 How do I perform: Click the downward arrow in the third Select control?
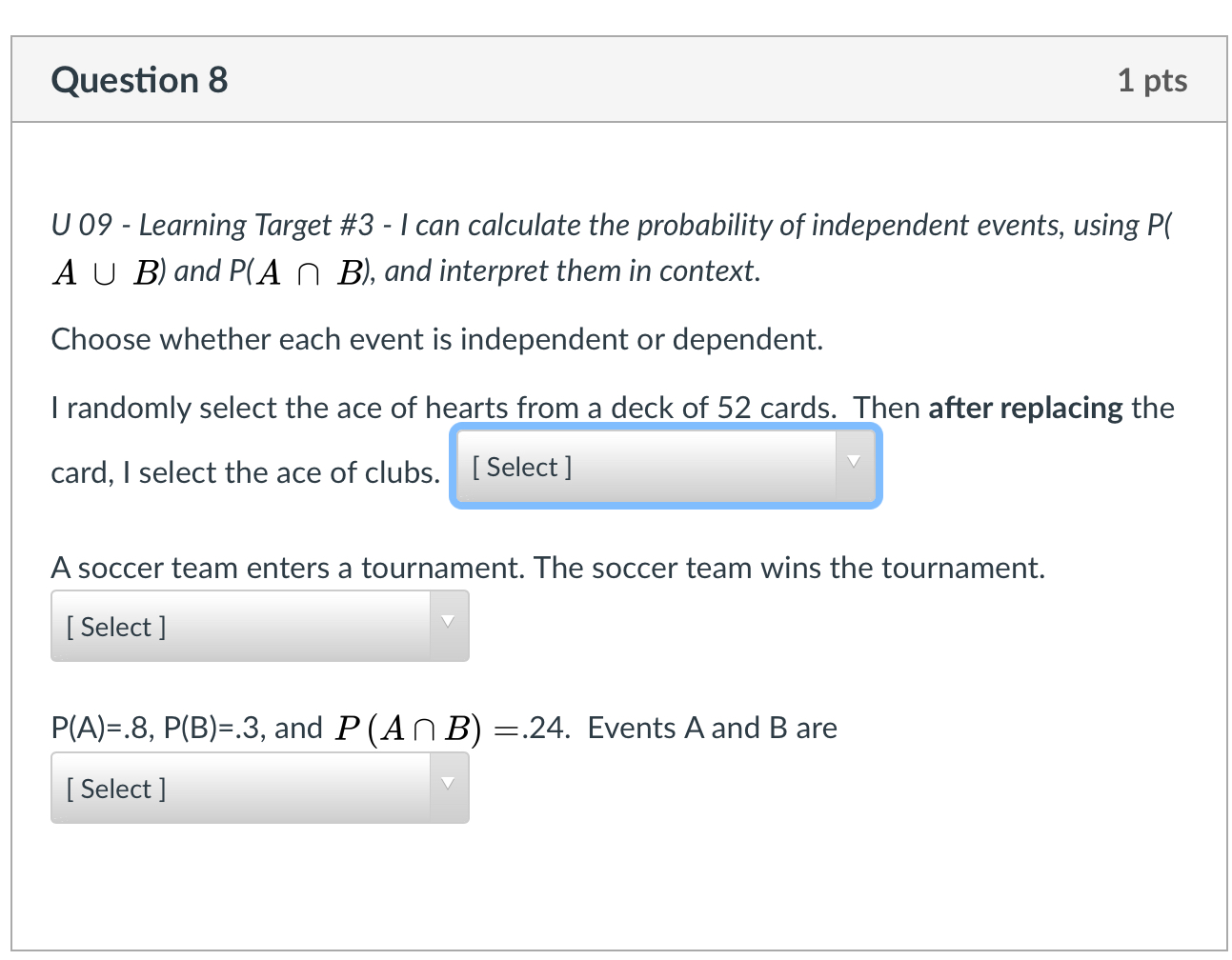(x=448, y=783)
